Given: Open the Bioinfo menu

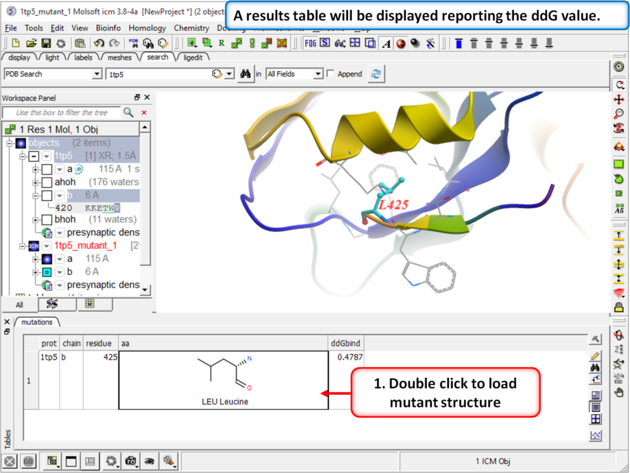Looking at the screenshot, I should pyautogui.click(x=109, y=28).
